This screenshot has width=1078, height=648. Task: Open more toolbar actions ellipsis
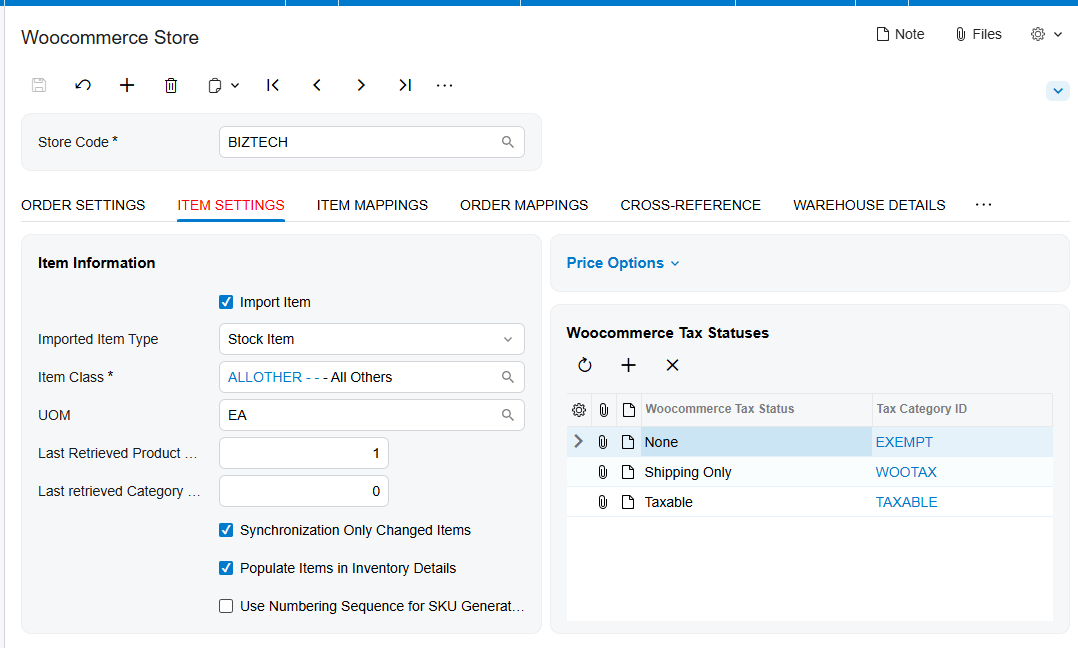[445, 85]
